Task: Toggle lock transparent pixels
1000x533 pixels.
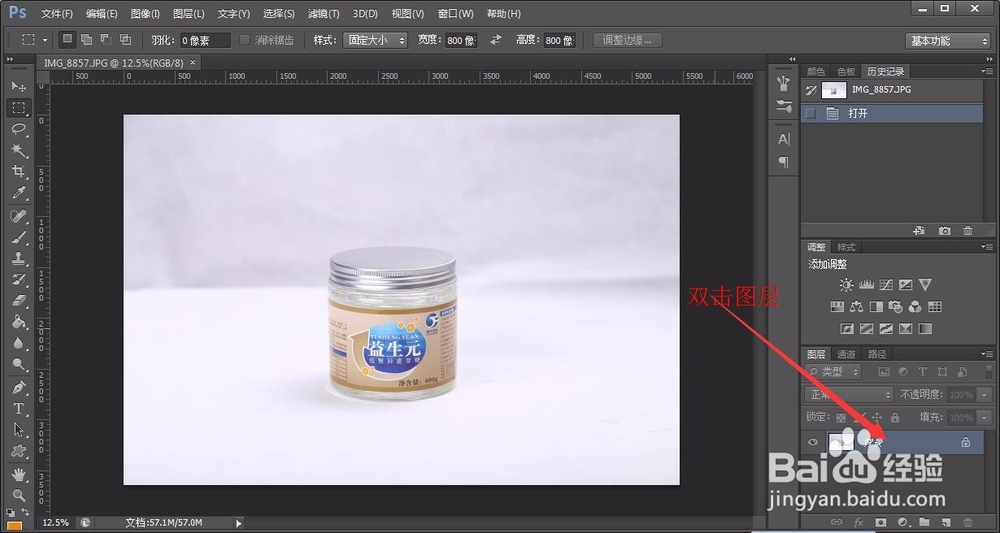Action: click(841, 418)
